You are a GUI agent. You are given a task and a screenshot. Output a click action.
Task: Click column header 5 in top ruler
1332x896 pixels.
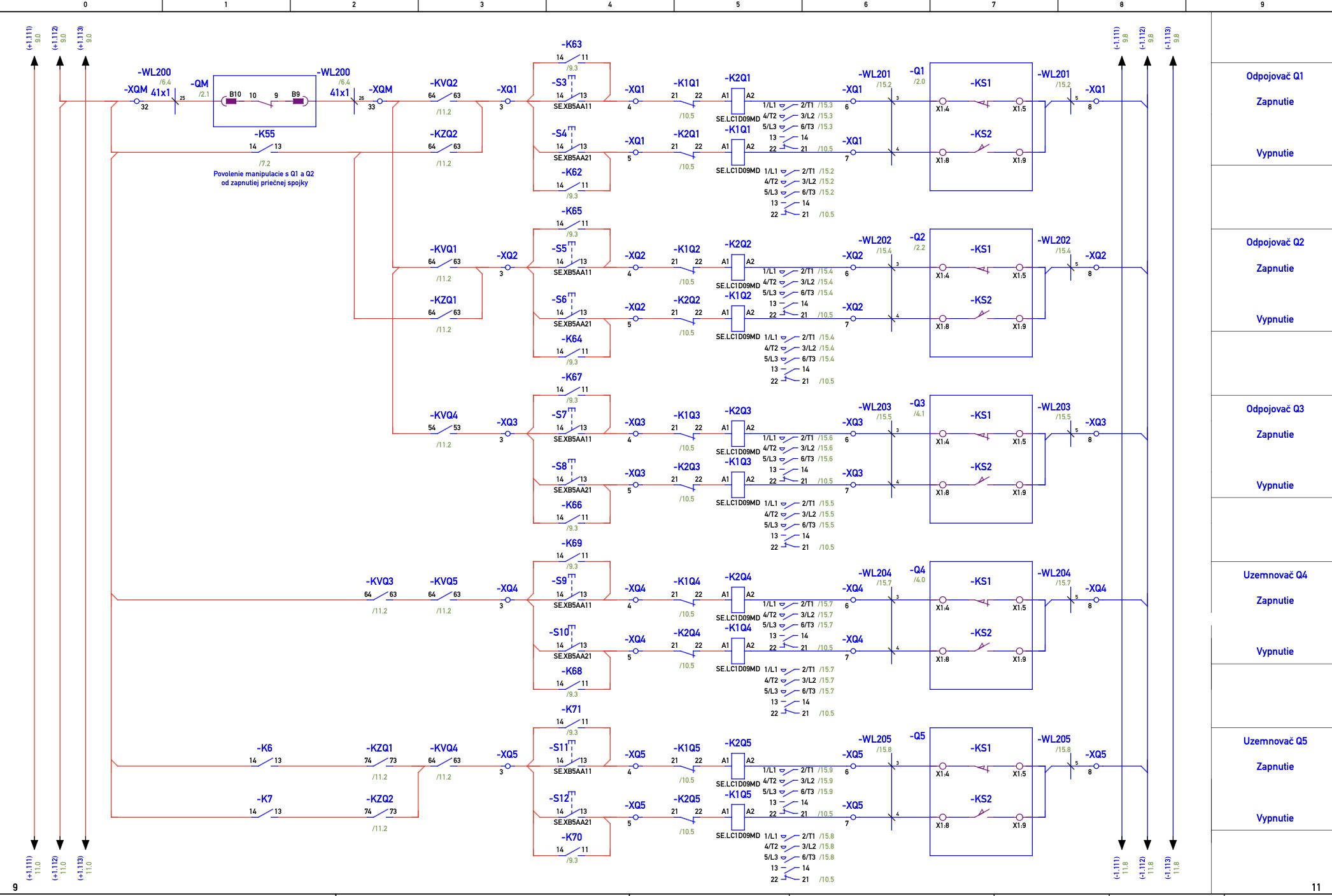point(737,4)
